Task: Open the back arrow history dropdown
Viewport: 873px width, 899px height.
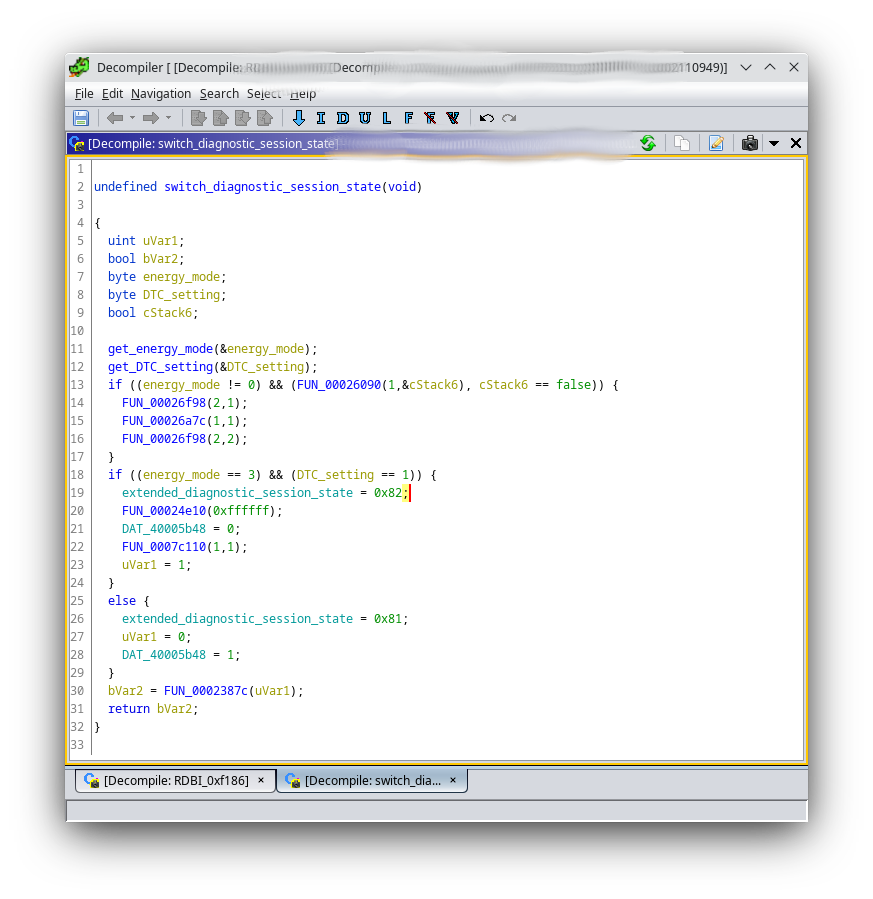Action: 132,118
